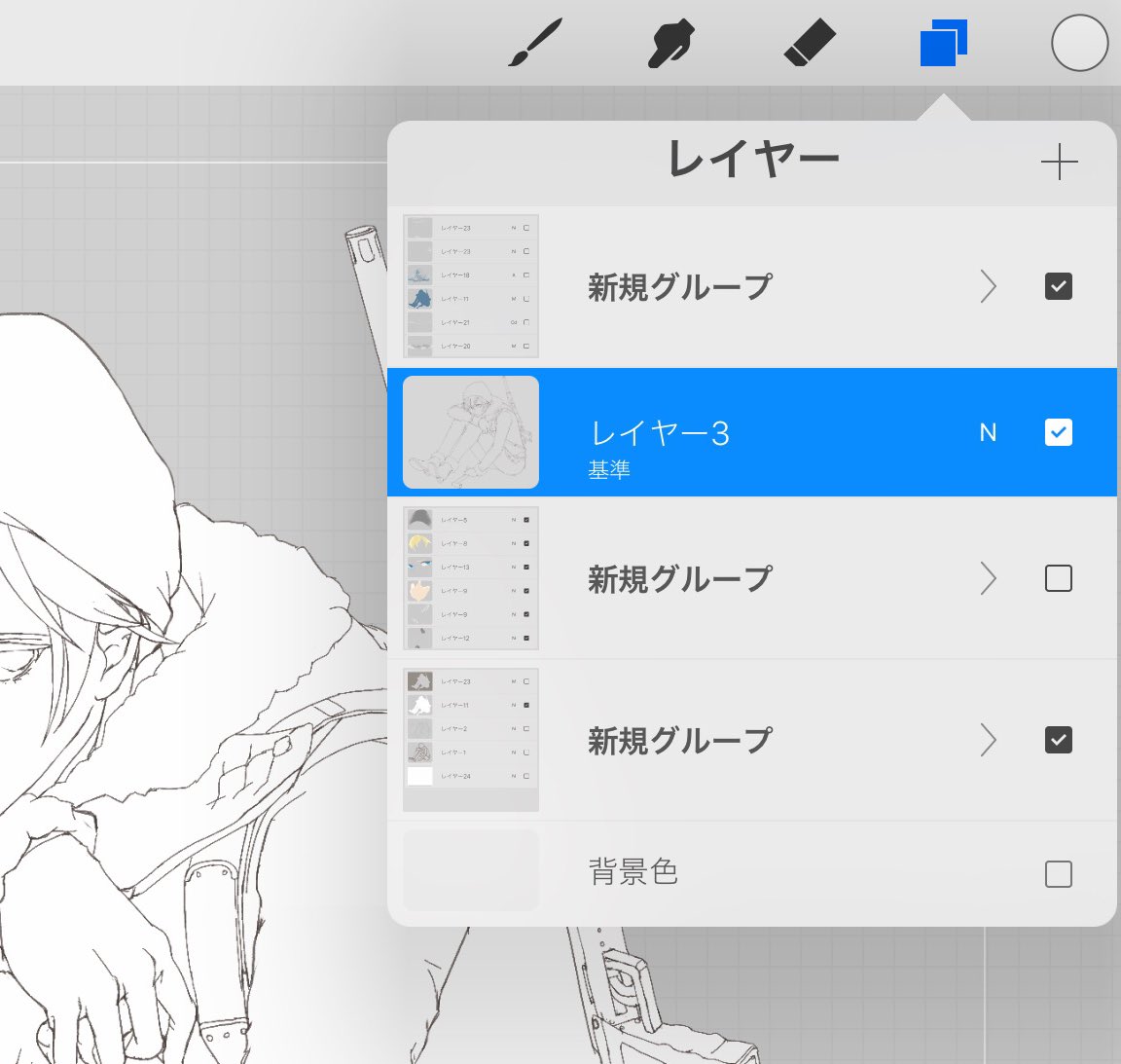Toggle visibility of レイヤー3
This screenshot has width=1121, height=1064.
[1058, 432]
